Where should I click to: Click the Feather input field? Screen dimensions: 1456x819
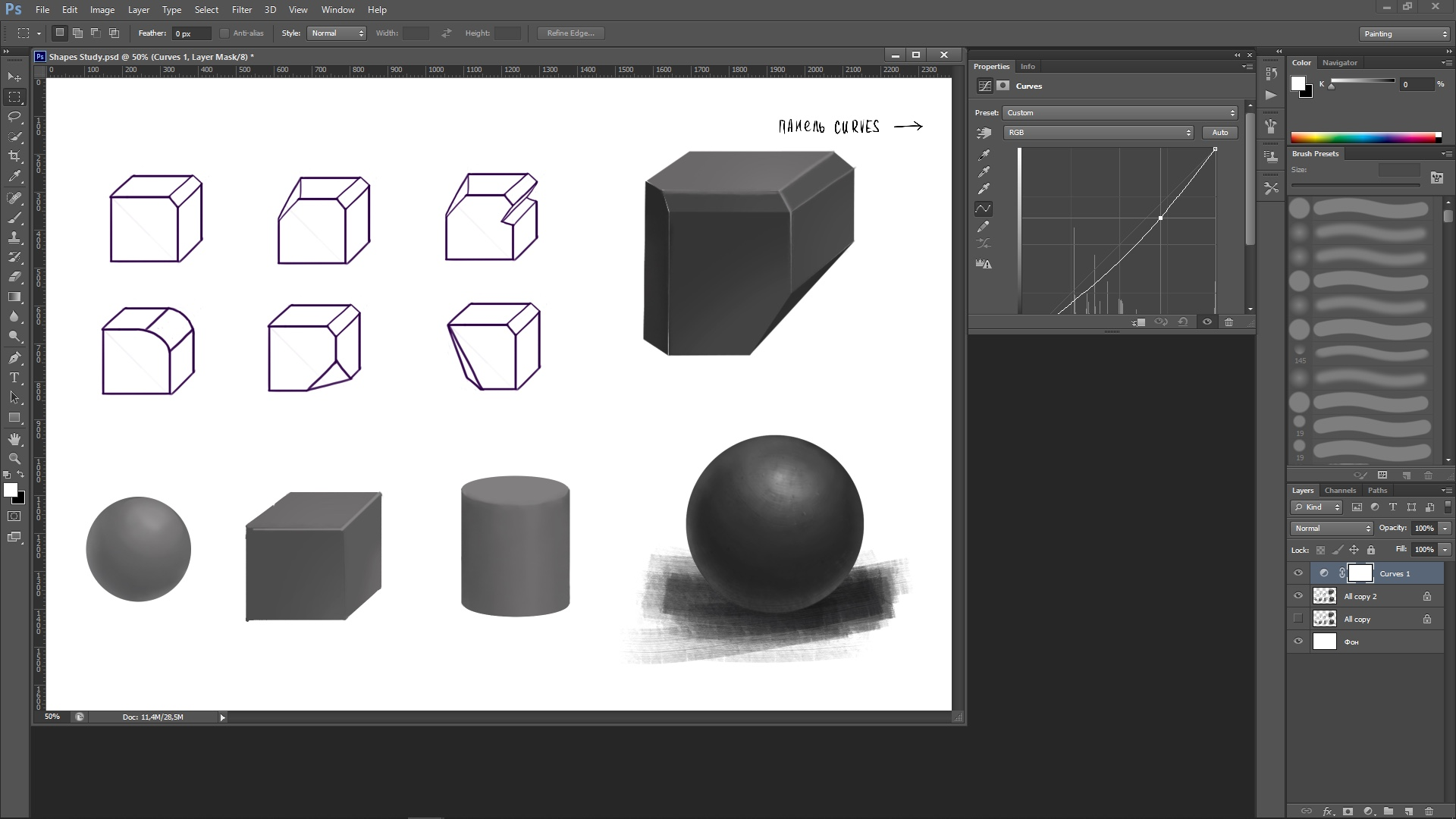(x=191, y=33)
